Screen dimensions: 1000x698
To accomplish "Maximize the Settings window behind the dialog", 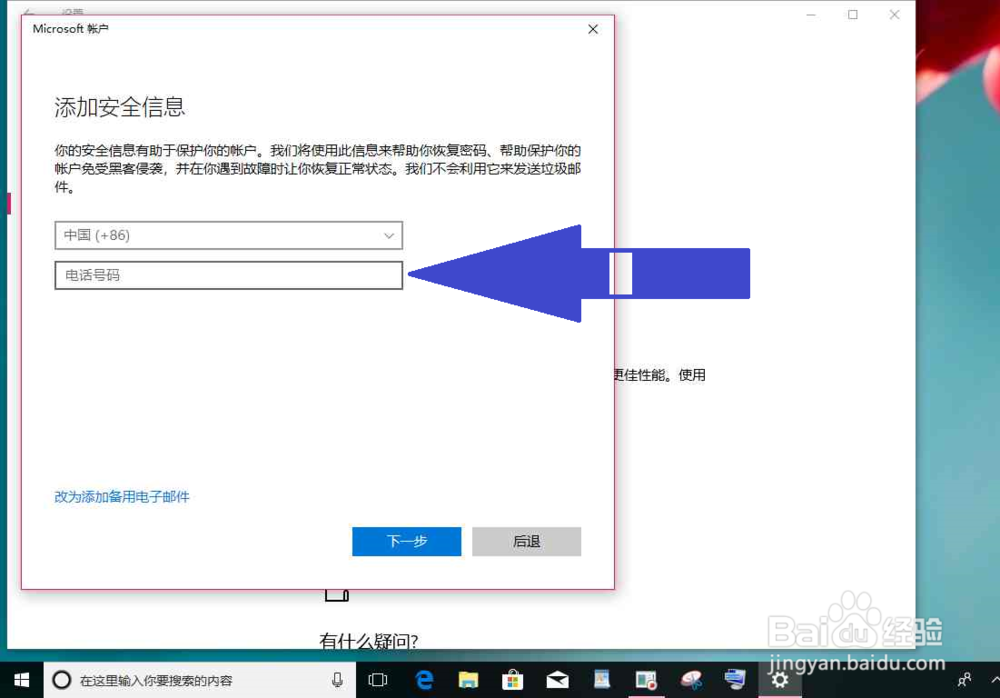I will pyautogui.click(x=853, y=15).
